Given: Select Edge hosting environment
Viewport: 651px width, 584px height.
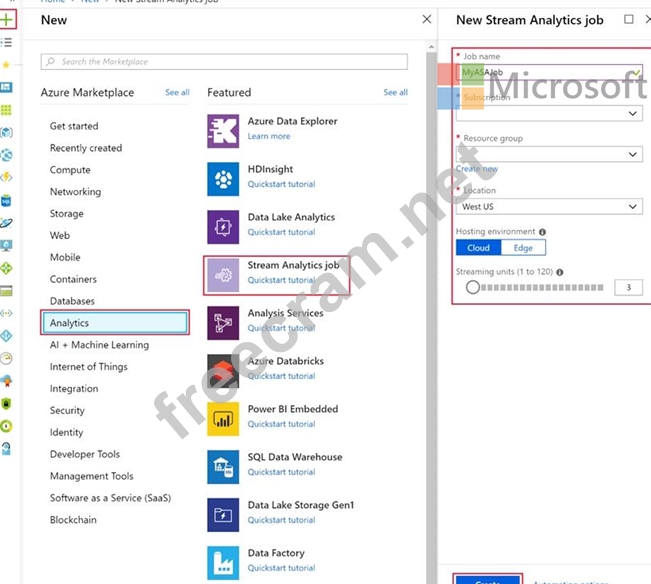Looking at the screenshot, I should 523,248.
